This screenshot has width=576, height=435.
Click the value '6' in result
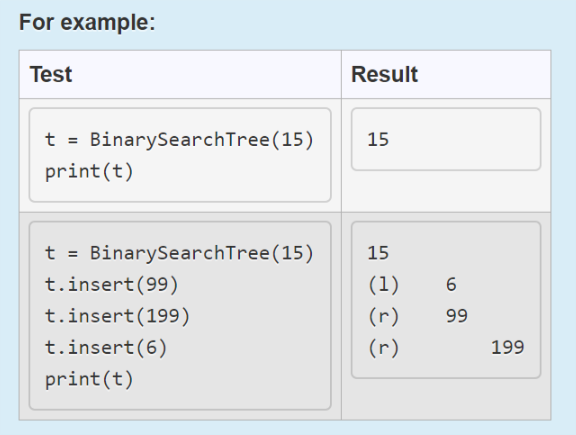click(x=451, y=285)
